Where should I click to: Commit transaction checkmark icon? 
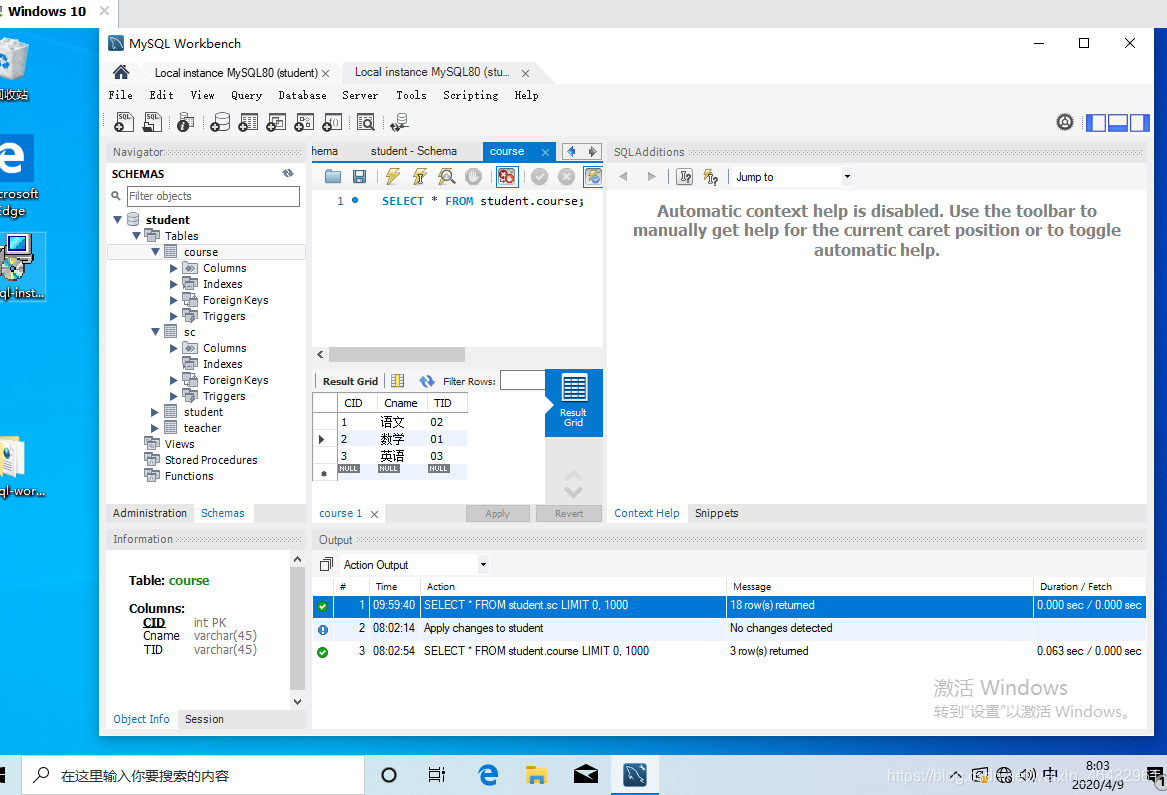tap(540, 176)
